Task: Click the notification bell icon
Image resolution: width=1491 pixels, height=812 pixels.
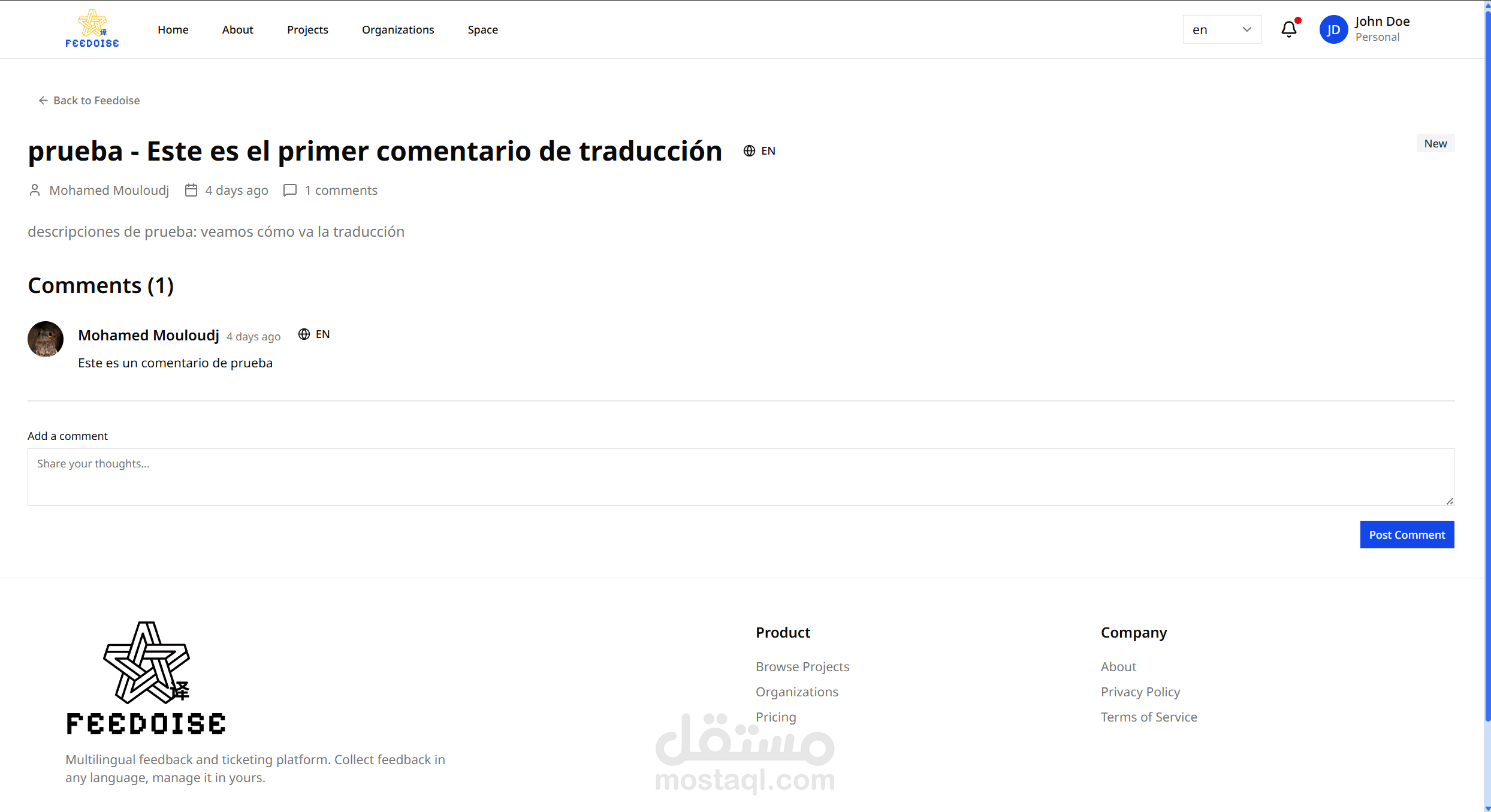Action: pyautogui.click(x=1288, y=29)
